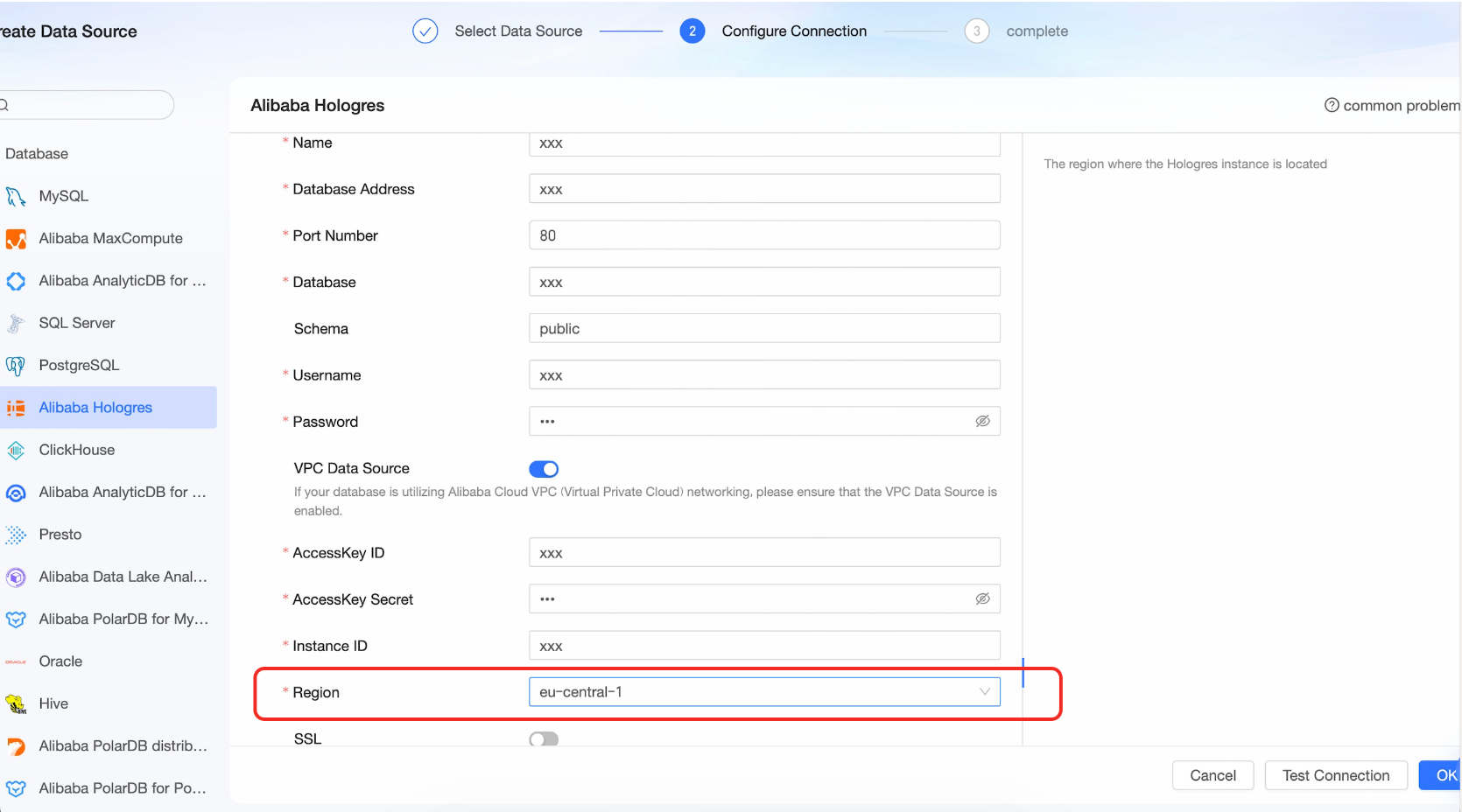Focus the data source search box
1462x812 pixels.
click(x=86, y=105)
